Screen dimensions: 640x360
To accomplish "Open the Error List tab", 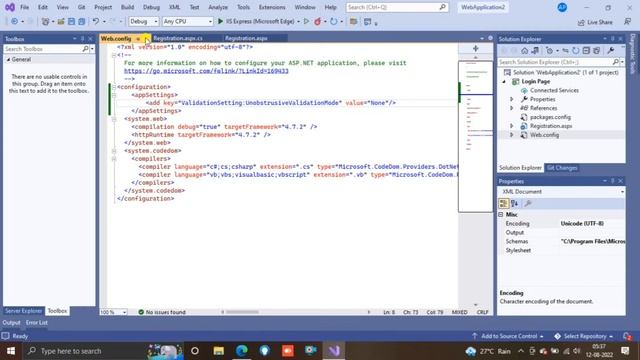I will [37, 322].
